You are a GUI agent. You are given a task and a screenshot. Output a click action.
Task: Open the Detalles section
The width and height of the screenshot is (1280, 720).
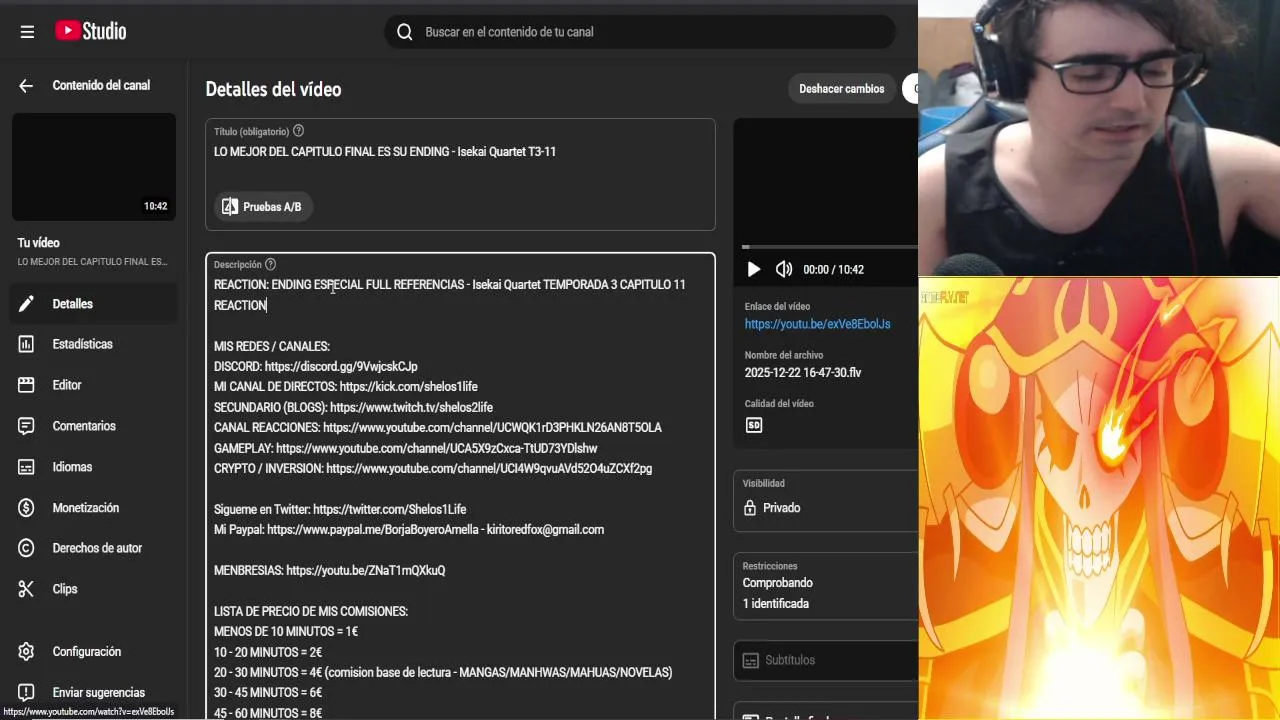94,304
